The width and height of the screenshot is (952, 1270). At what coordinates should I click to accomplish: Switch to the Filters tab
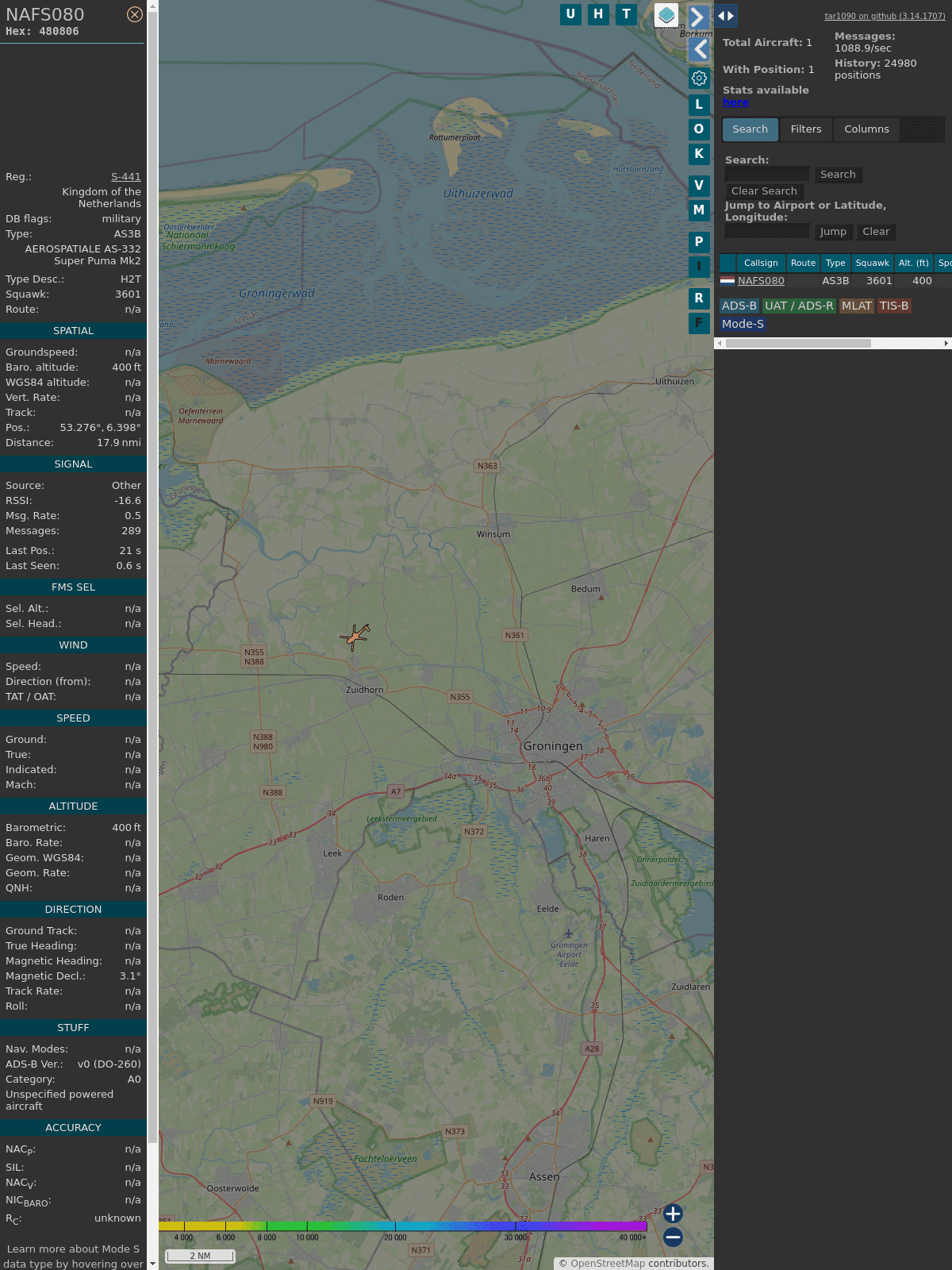coord(806,129)
